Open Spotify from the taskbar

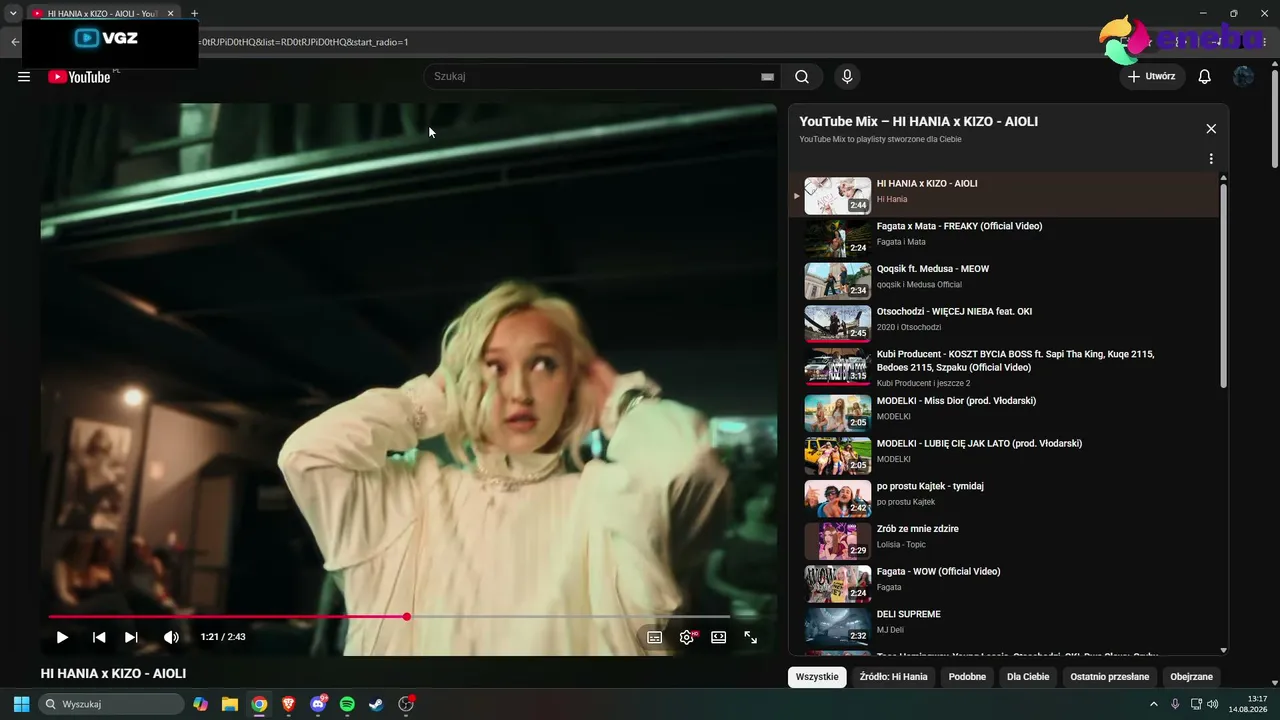tap(347, 704)
